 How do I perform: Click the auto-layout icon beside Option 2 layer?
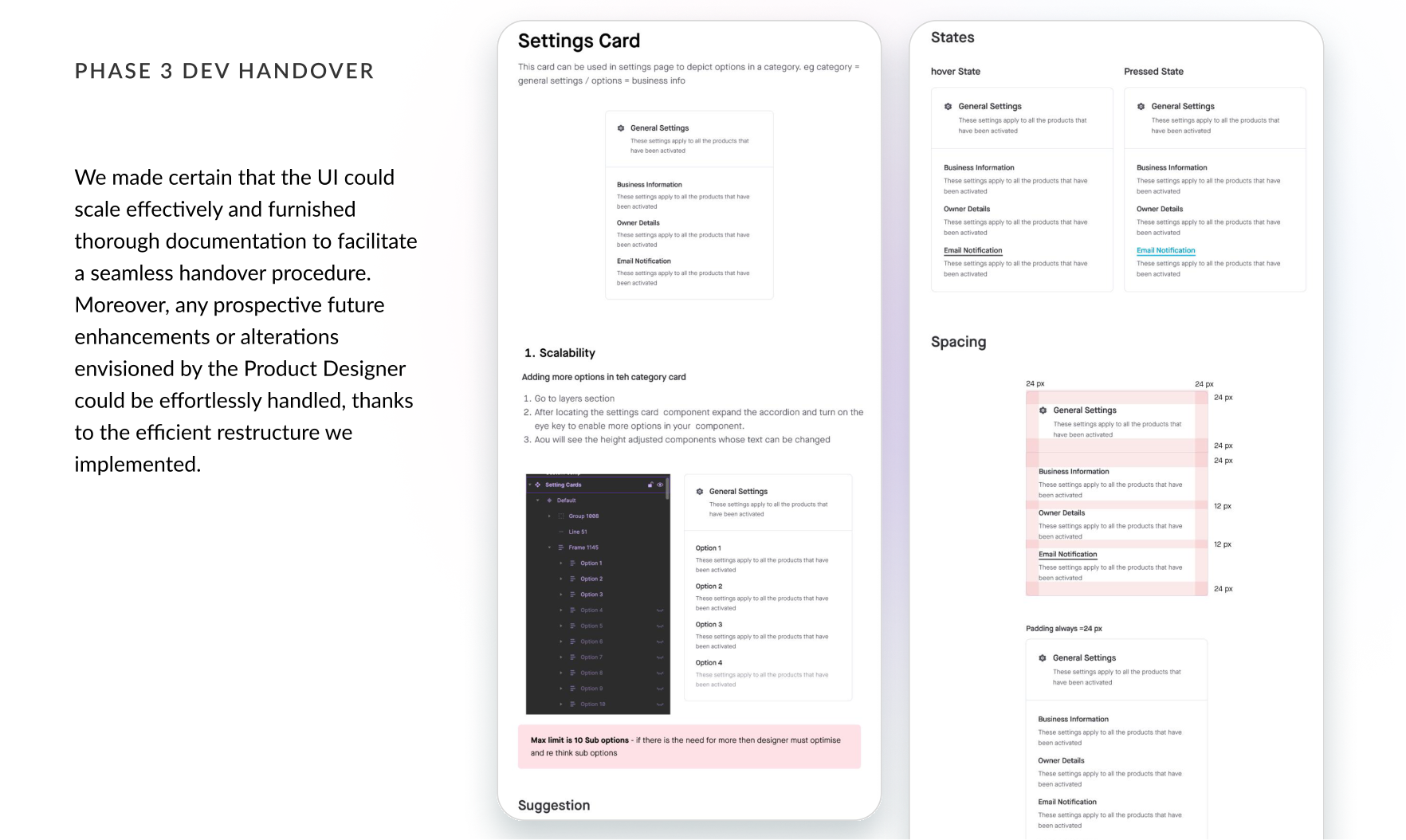point(572,579)
